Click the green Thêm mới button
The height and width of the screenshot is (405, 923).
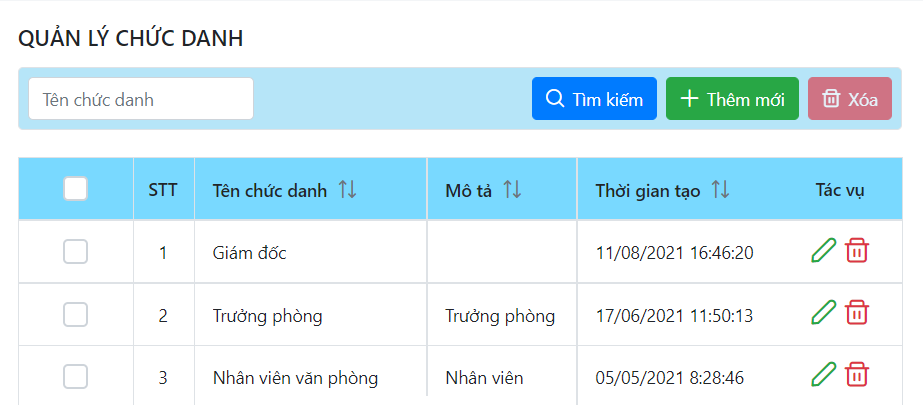point(732,99)
